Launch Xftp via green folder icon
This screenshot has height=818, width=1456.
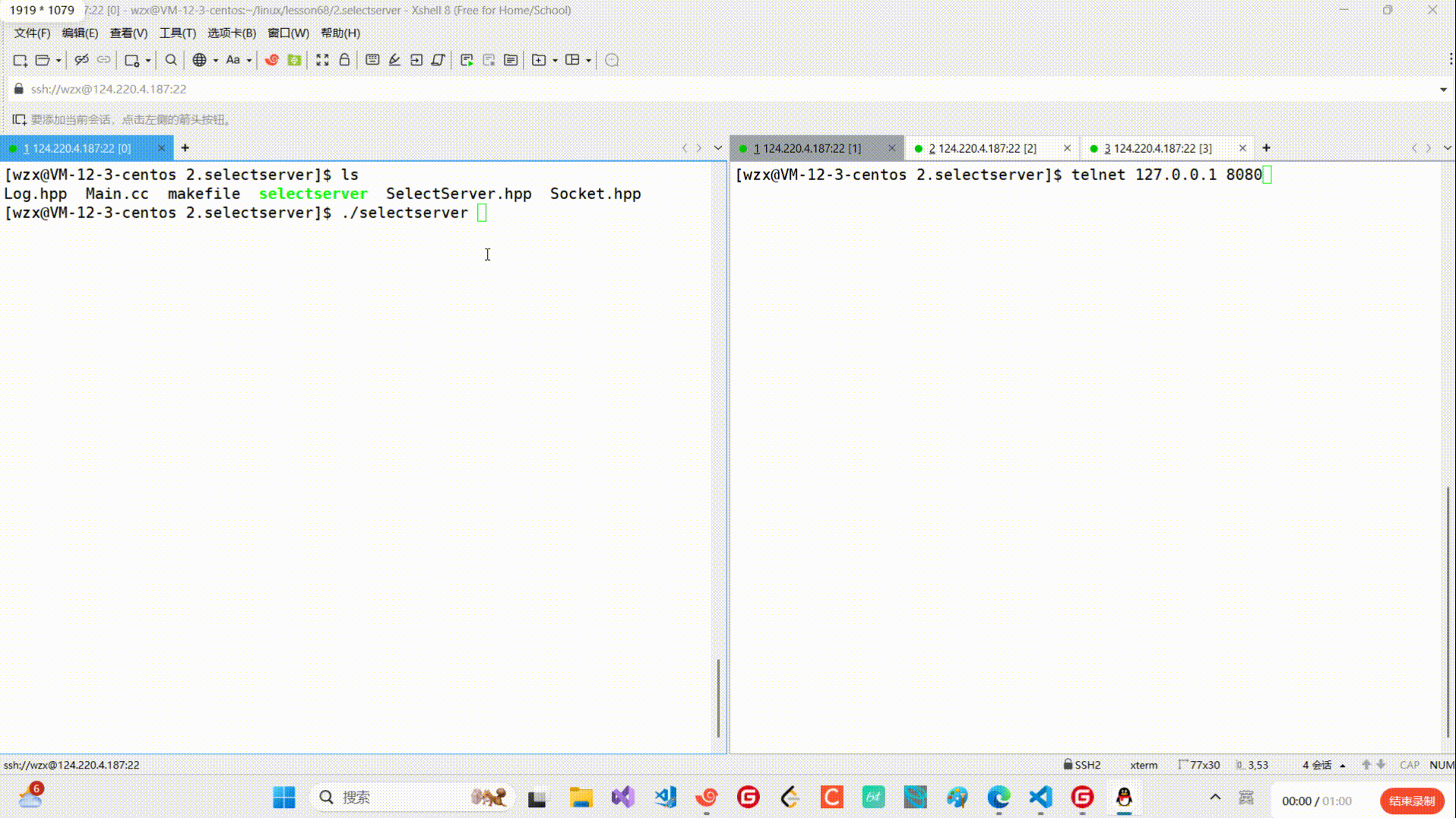click(x=294, y=60)
